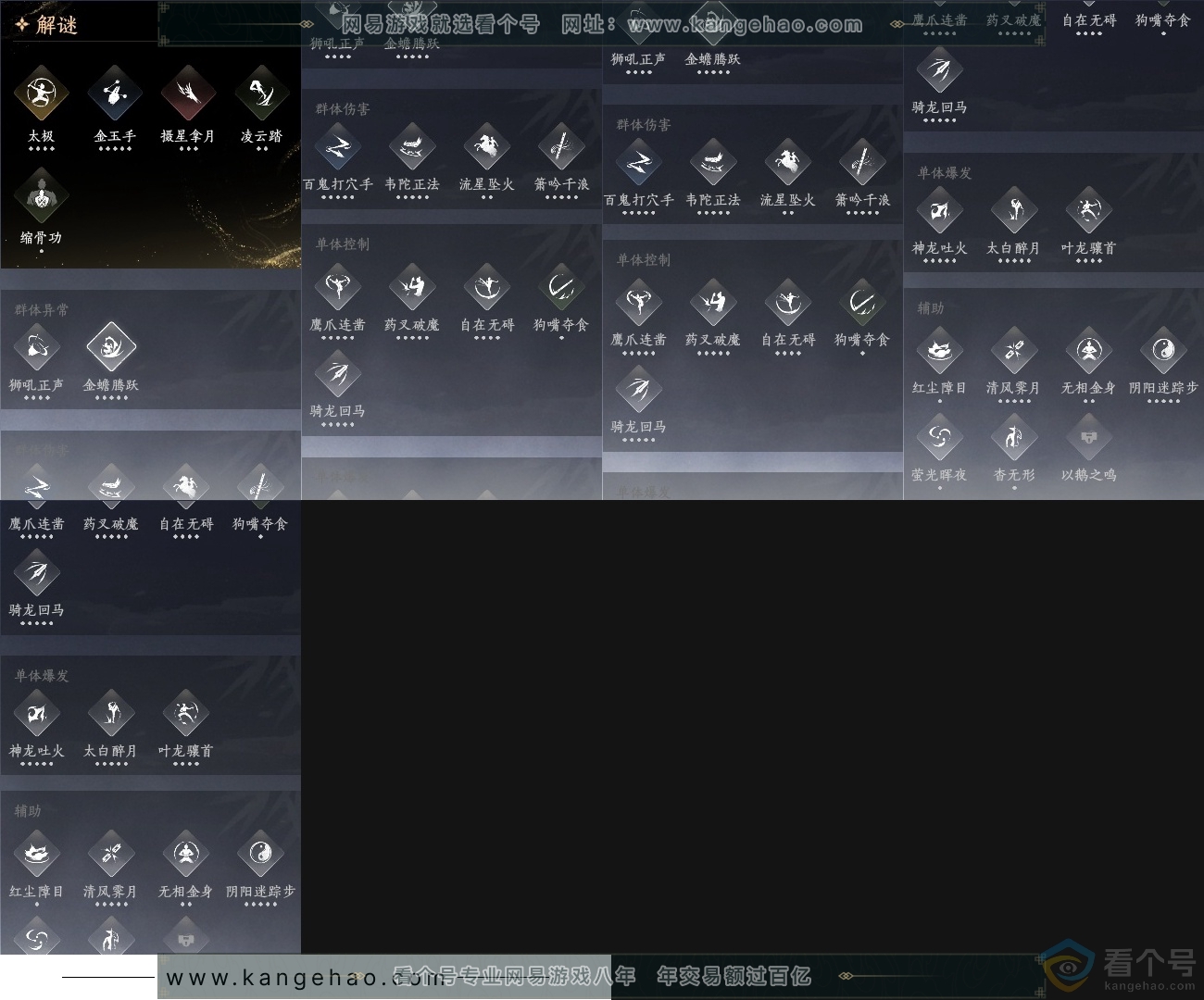The height and width of the screenshot is (1000, 1204).
Task: Choose the 杳无形 skill icon
Action: coord(1014,436)
